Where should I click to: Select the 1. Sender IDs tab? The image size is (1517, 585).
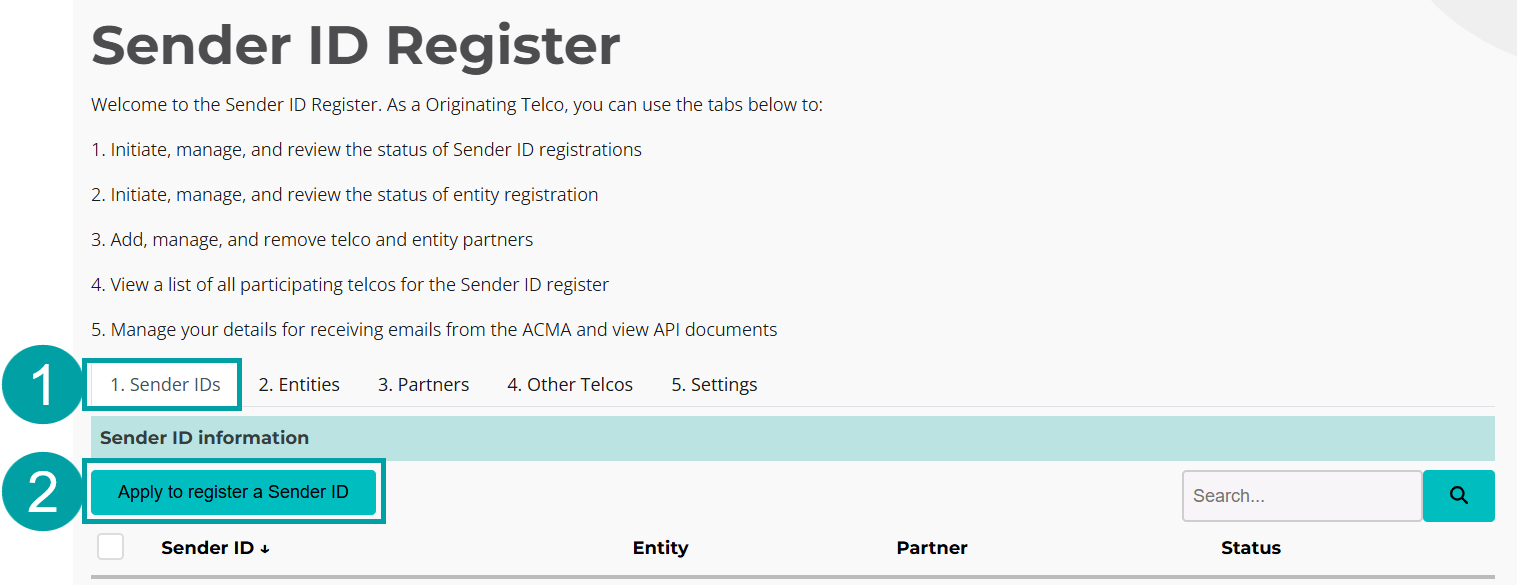click(162, 384)
